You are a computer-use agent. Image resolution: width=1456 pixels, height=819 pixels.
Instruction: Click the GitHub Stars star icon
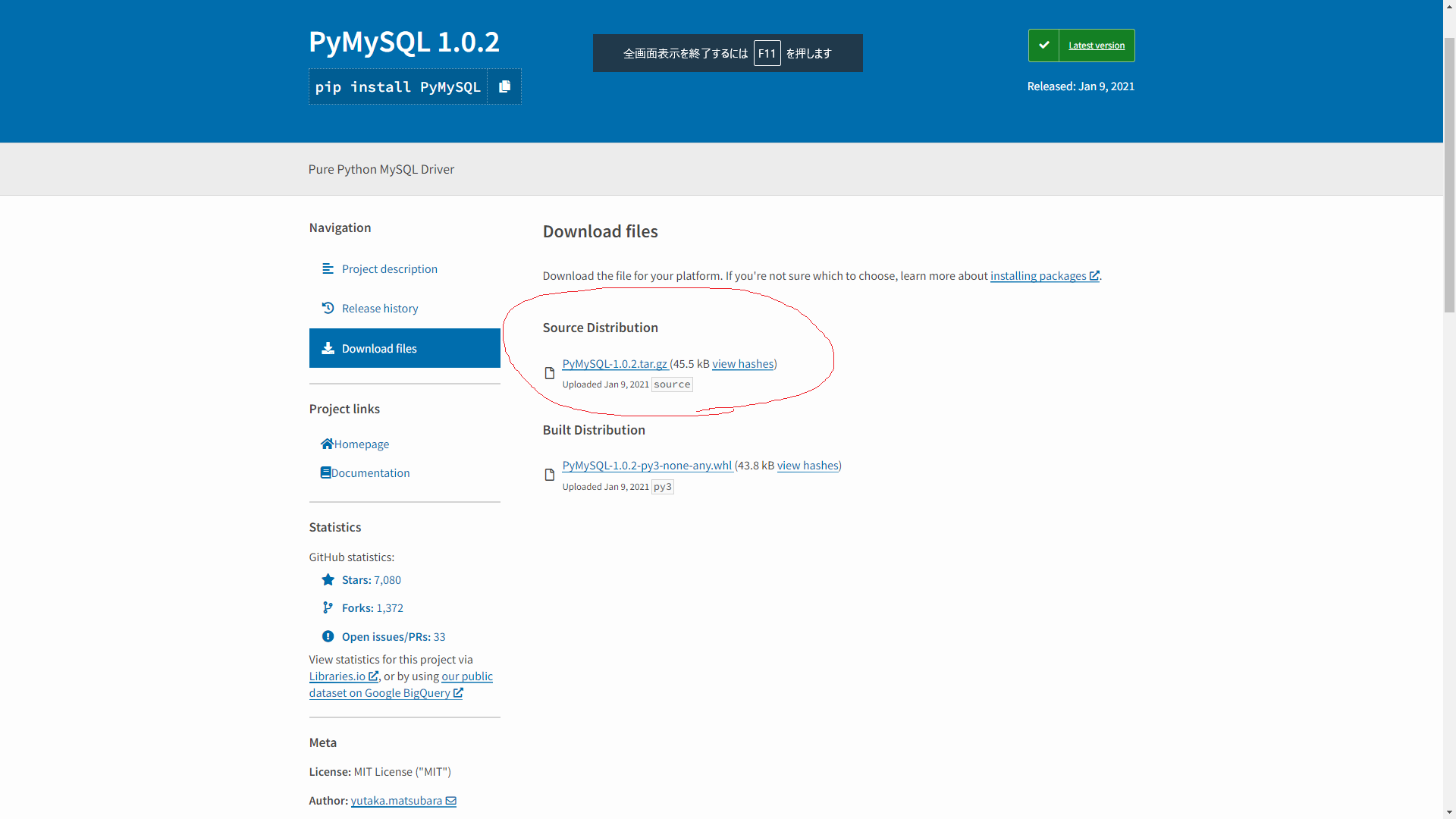coord(328,579)
